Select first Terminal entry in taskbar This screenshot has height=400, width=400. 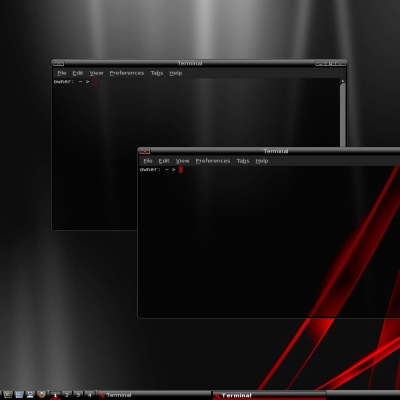click(154, 395)
